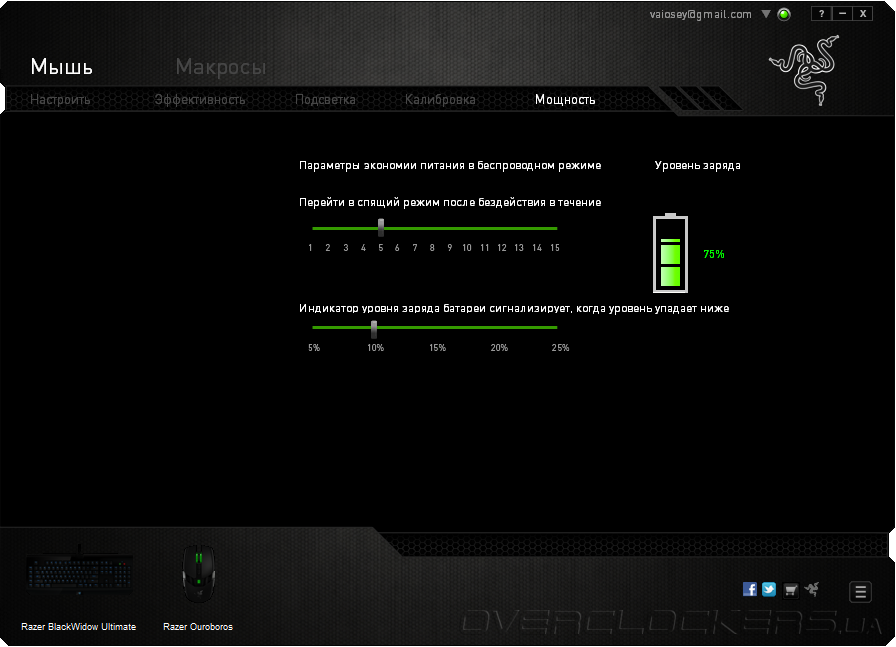The width and height of the screenshot is (896, 647).
Task: Close the Synapse window
Action: point(863,14)
